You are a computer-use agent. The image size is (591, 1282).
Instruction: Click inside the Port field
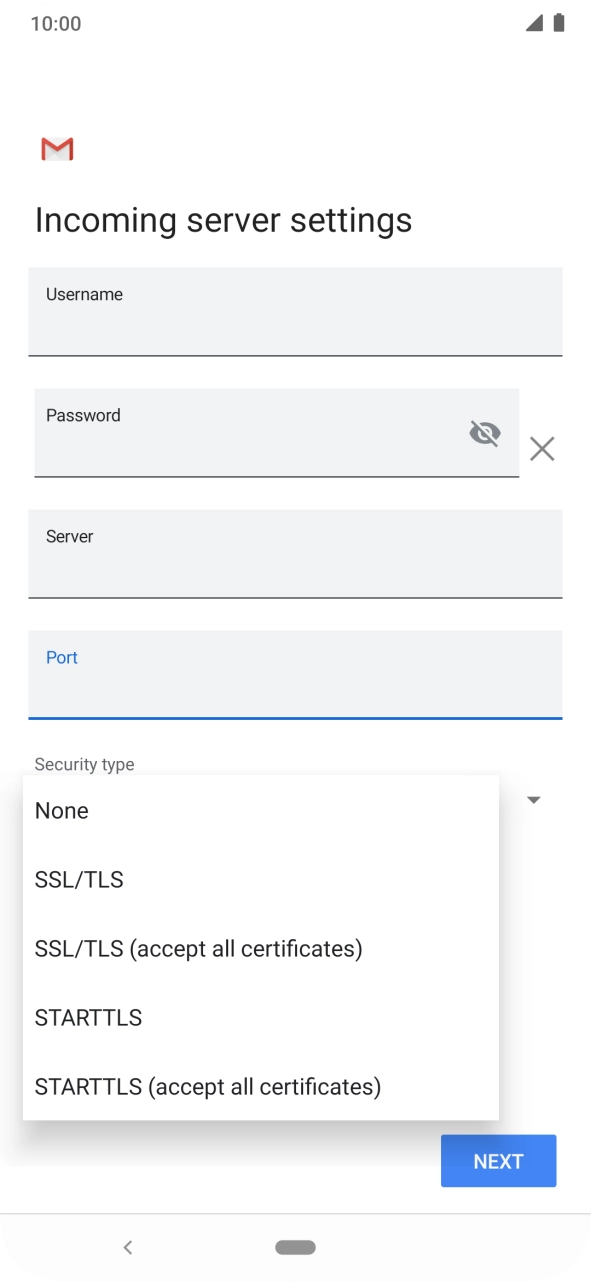pyautogui.click(x=295, y=674)
